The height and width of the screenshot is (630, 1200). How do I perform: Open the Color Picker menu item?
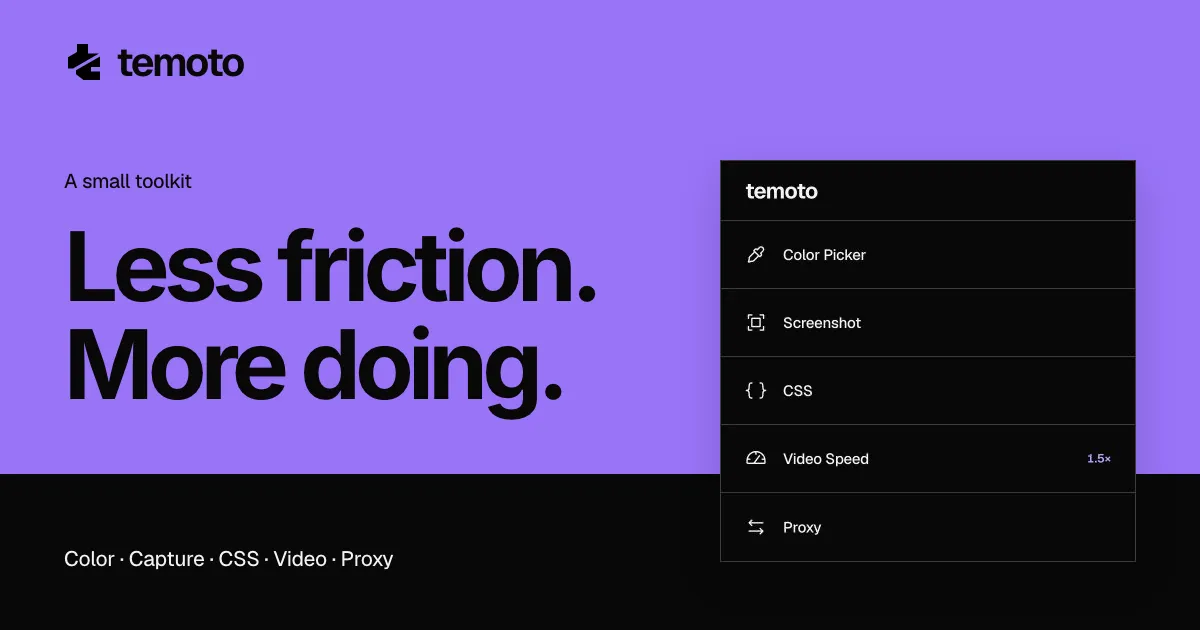(x=928, y=255)
